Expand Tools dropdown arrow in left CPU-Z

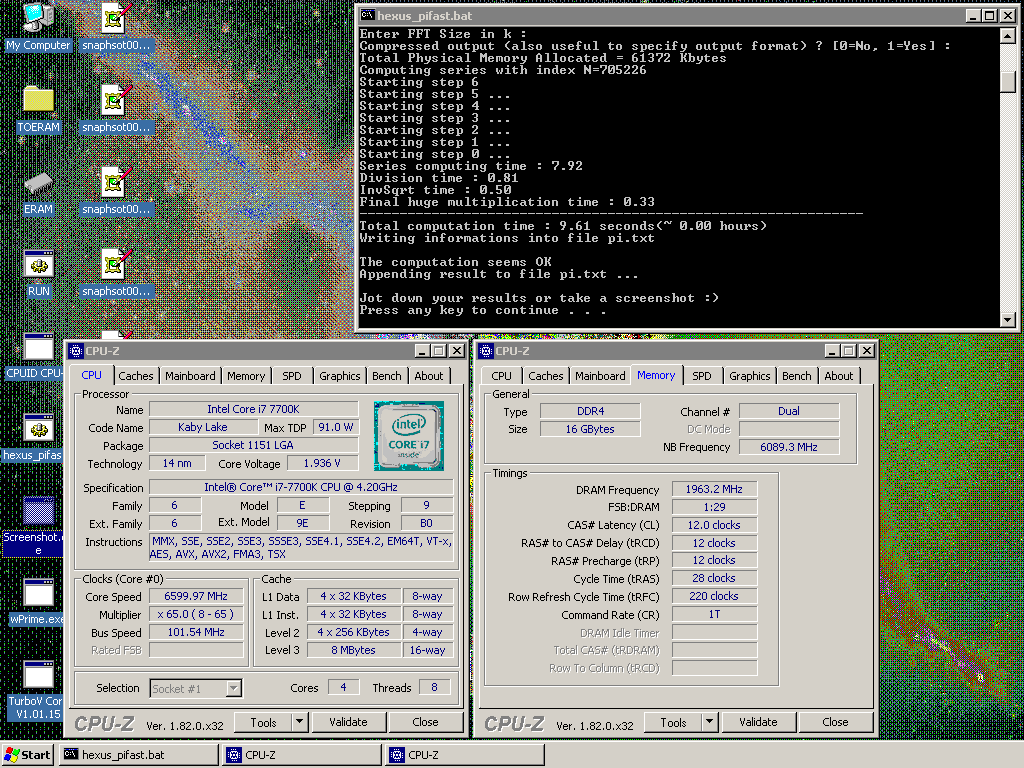[299, 722]
